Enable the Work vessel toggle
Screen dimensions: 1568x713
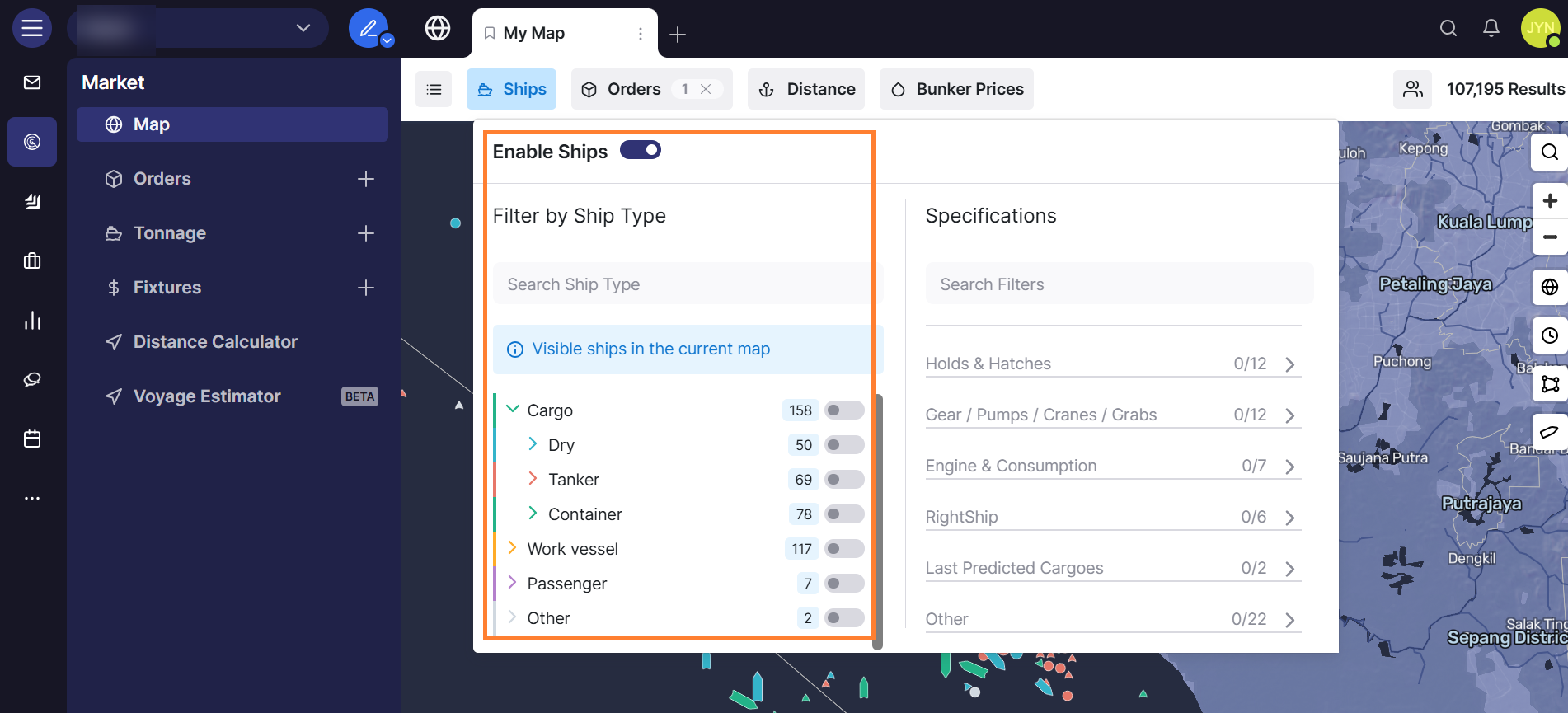(x=844, y=549)
